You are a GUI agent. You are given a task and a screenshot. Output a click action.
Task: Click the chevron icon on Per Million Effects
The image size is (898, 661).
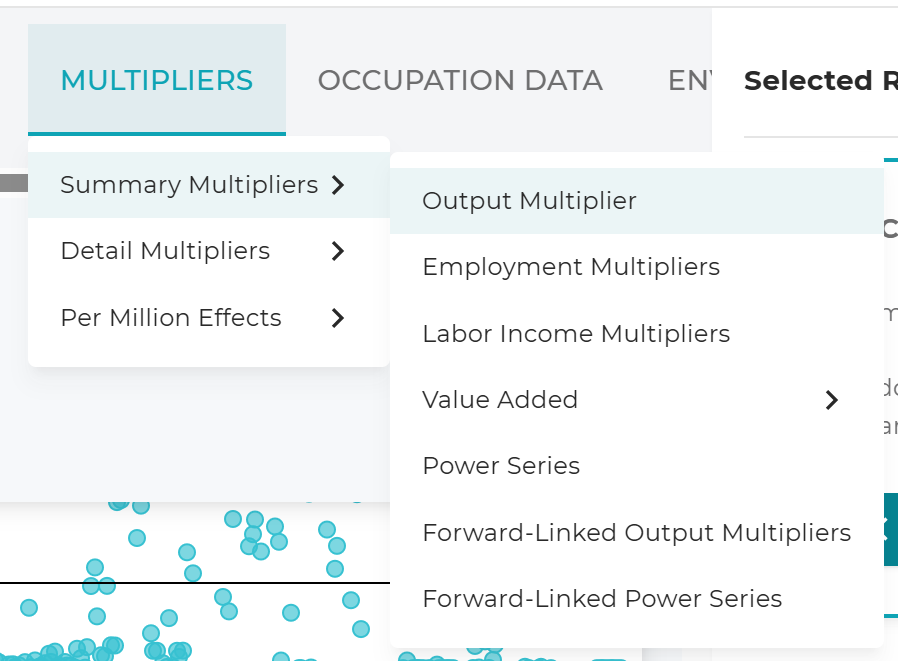tap(339, 317)
